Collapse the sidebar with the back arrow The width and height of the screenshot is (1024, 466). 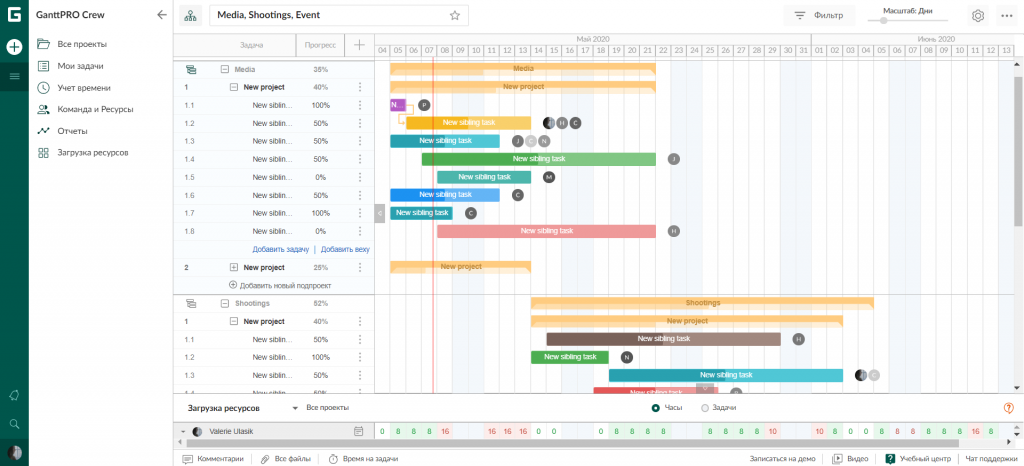pos(162,15)
